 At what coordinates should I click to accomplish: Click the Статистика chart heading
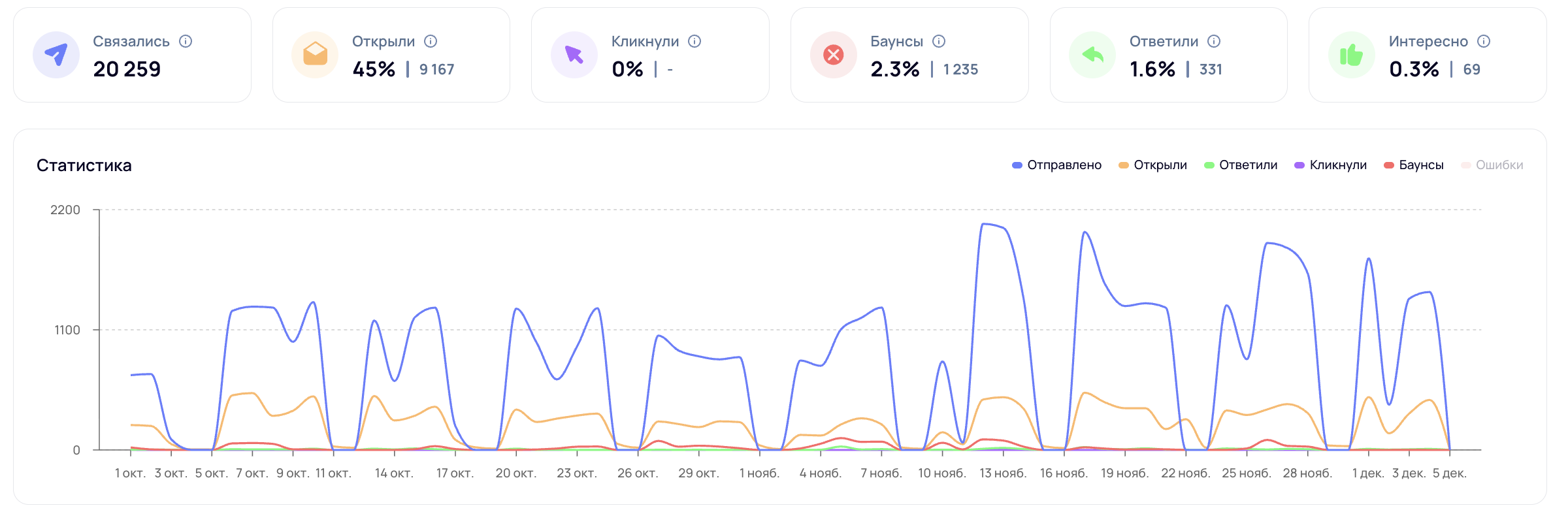click(84, 165)
